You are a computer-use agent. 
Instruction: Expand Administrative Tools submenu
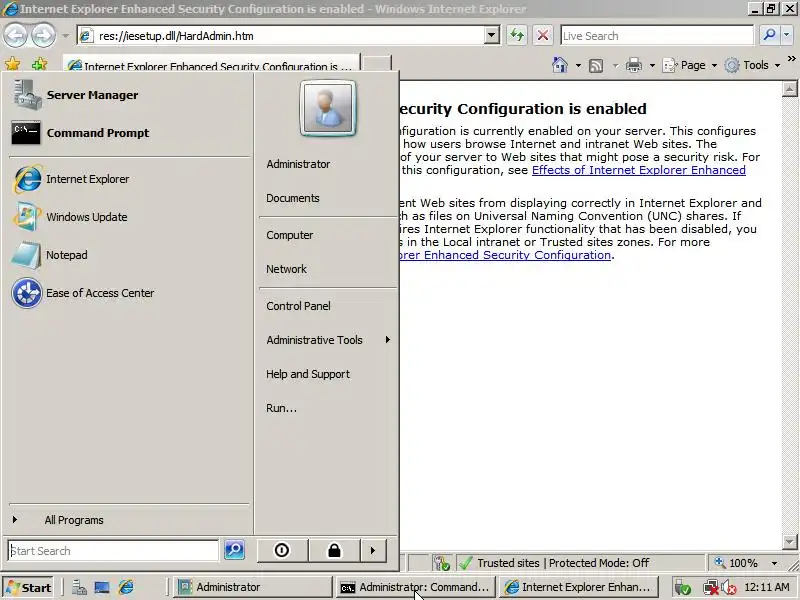327,340
